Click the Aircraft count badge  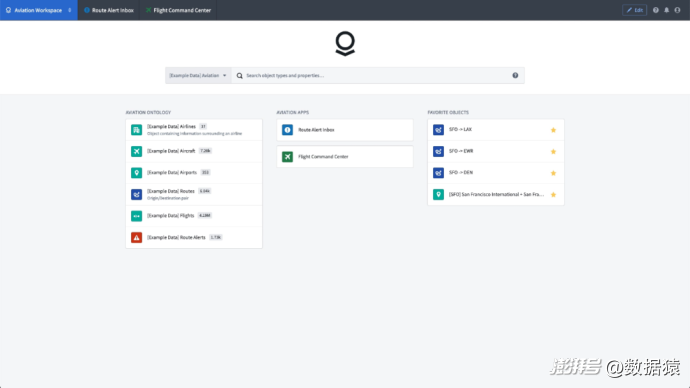(205, 151)
